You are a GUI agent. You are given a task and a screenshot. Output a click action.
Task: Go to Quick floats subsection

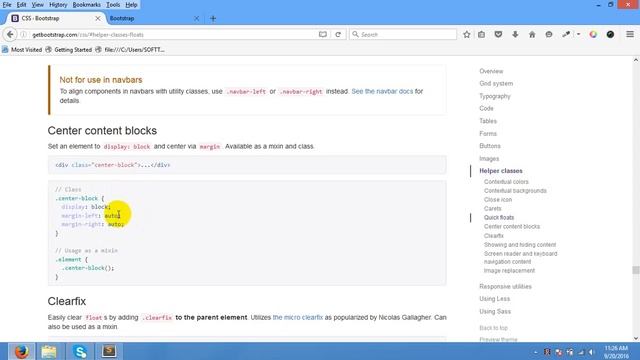(499, 218)
